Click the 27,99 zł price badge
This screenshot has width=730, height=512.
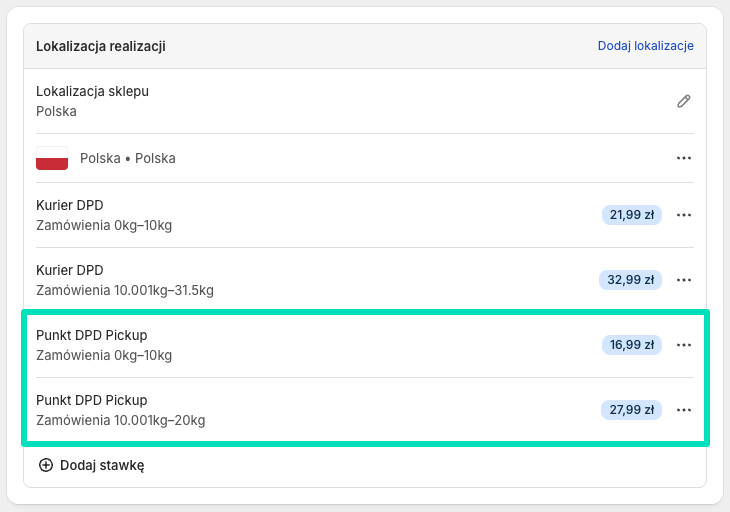(x=631, y=410)
